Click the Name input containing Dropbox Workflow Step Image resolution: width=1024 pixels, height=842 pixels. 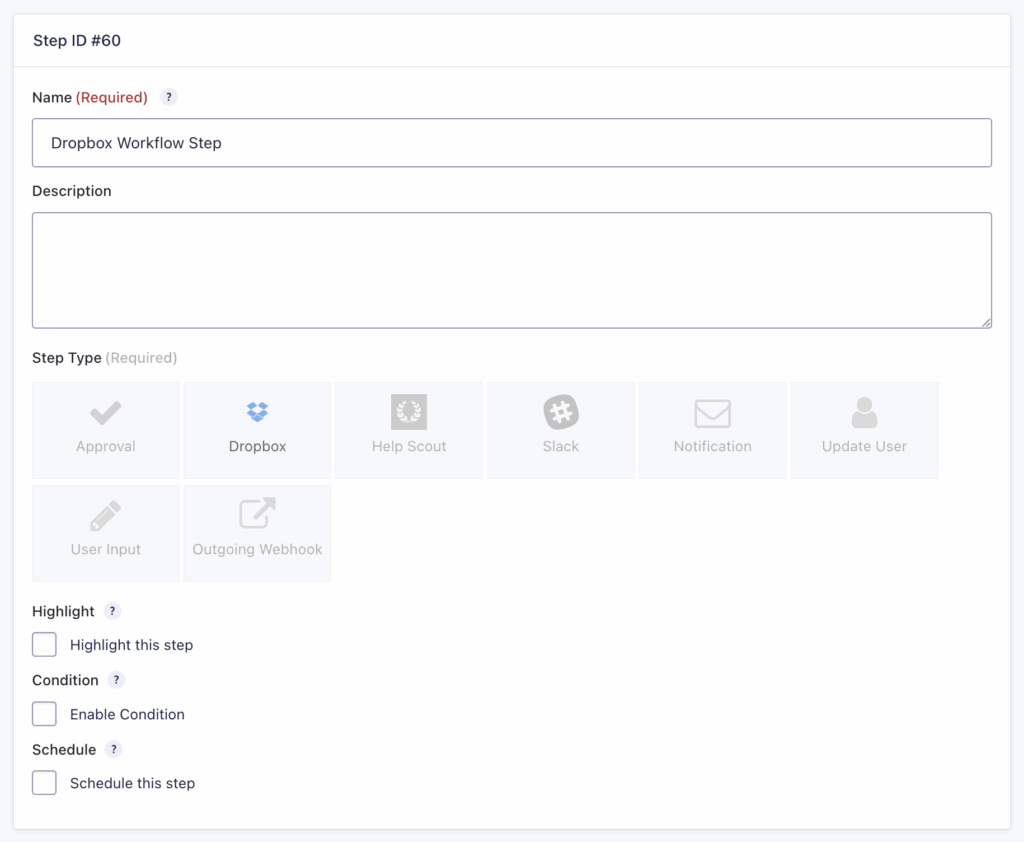pyautogui.click(x=512, y=142)
